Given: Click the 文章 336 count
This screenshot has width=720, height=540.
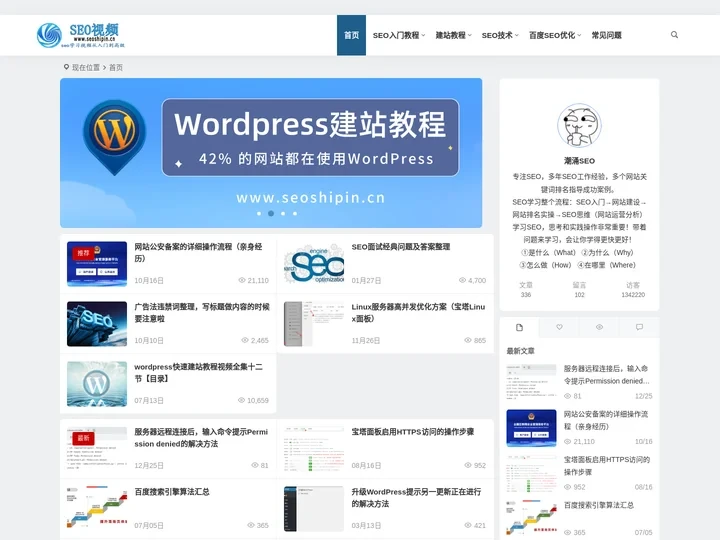Looking at the screenshot, I should click(x=526, y=290).
